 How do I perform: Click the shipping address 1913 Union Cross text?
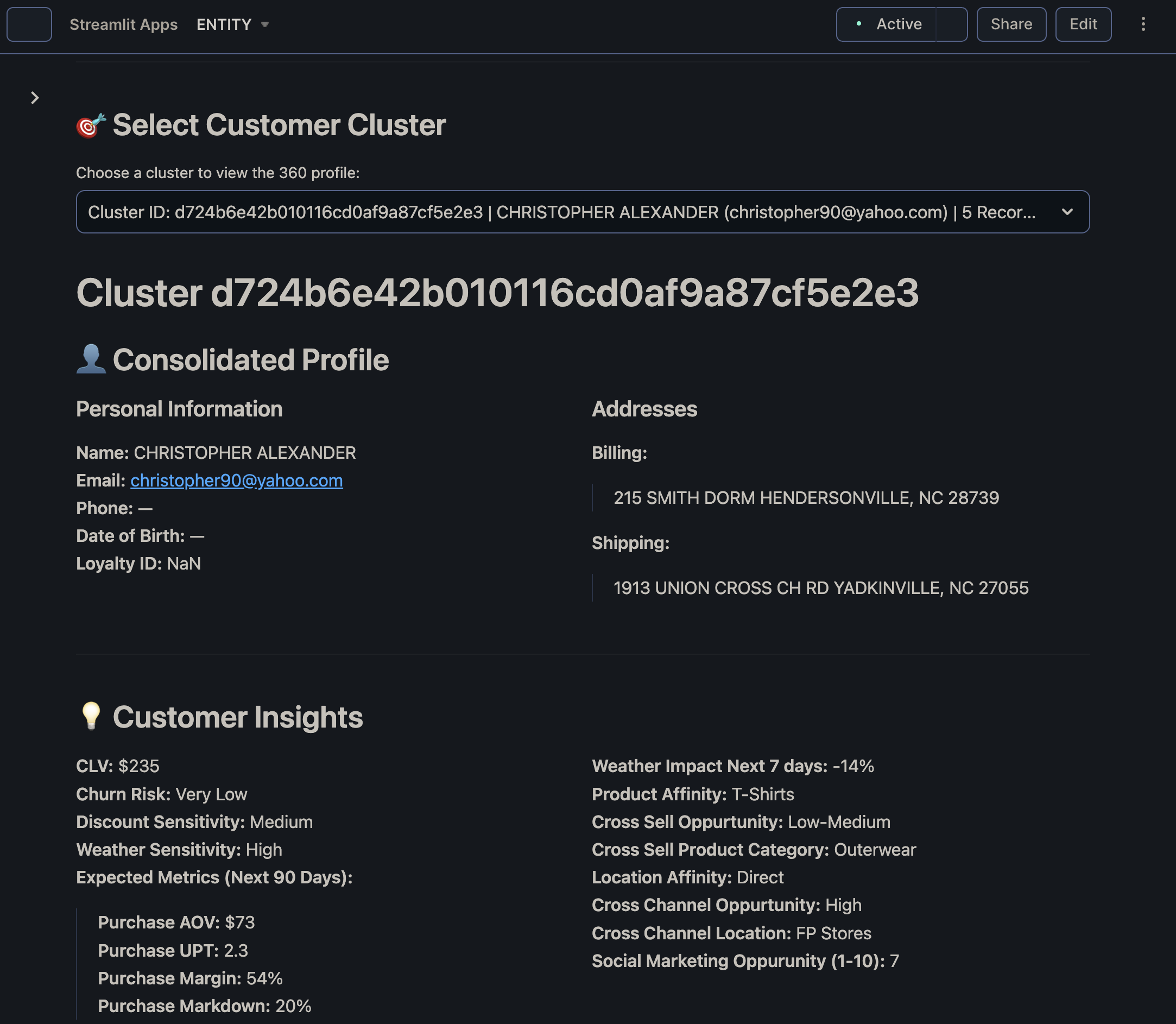point(820,588)
